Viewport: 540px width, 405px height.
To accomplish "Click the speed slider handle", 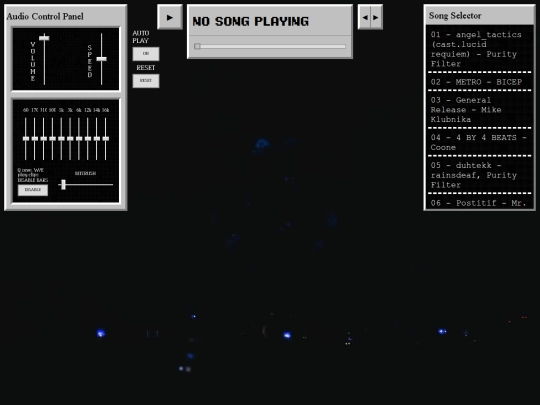I will [x=101, y=59].
